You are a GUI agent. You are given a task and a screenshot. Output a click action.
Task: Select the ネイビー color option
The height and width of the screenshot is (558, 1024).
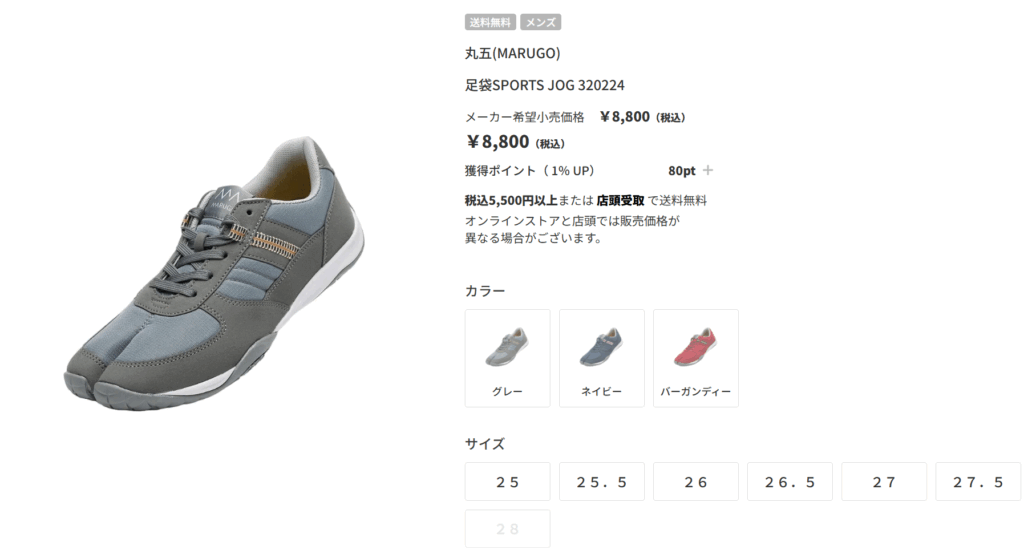pyautogui.click(x=601, y=359)
